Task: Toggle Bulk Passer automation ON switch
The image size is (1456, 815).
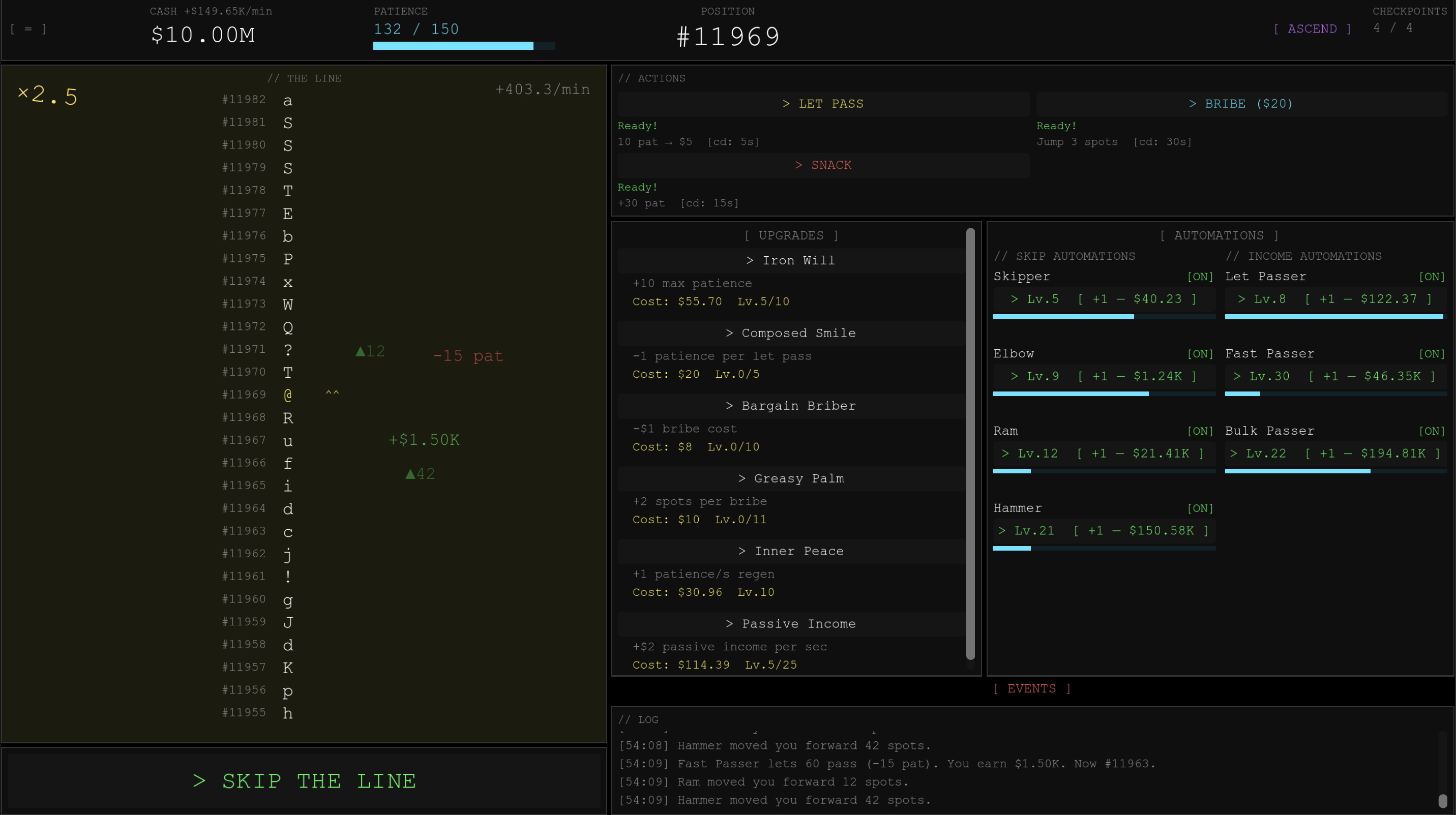Action: tap(1432, 431)
